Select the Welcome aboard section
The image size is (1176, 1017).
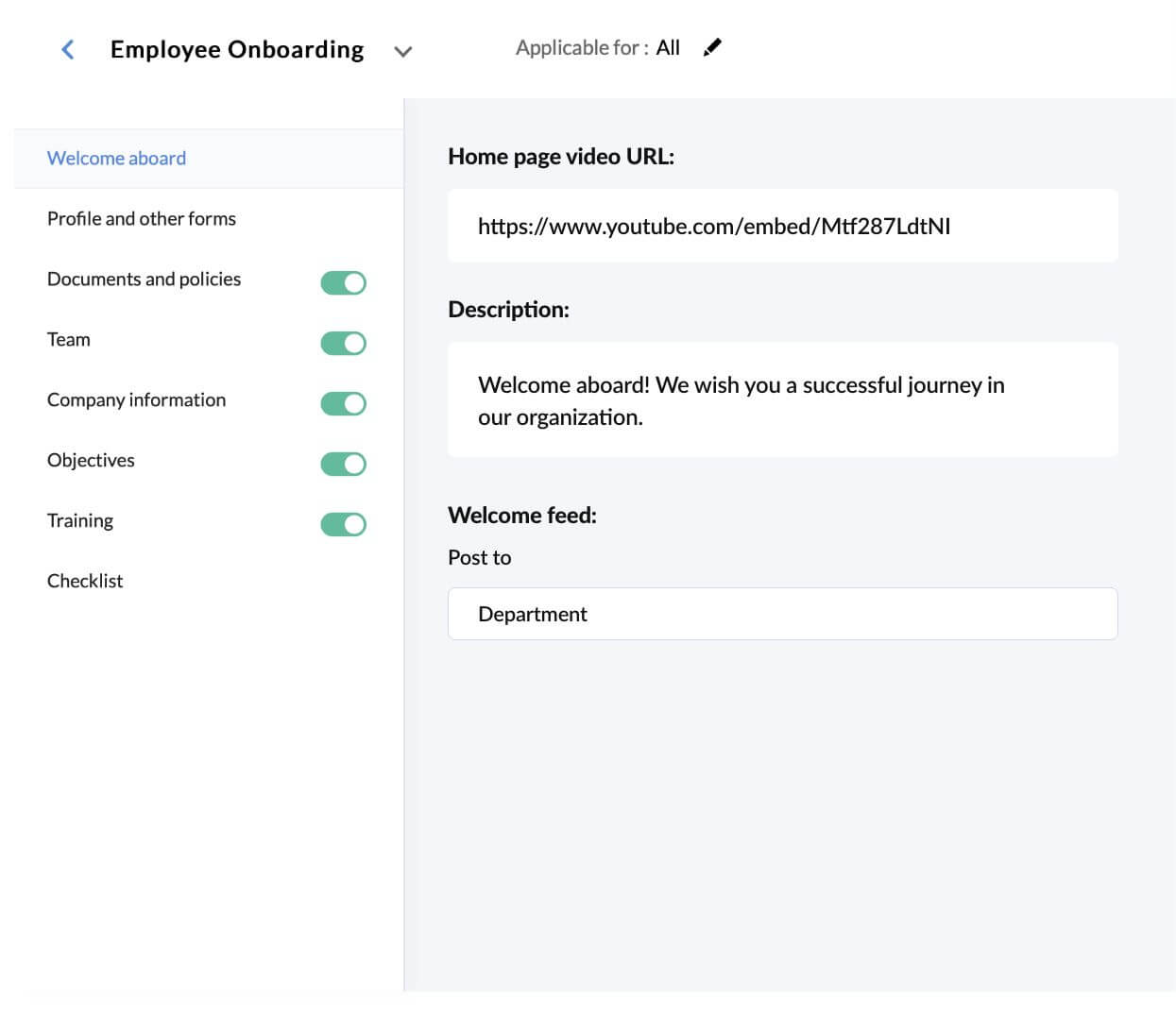pyautogui.click(x=116, y=158)
